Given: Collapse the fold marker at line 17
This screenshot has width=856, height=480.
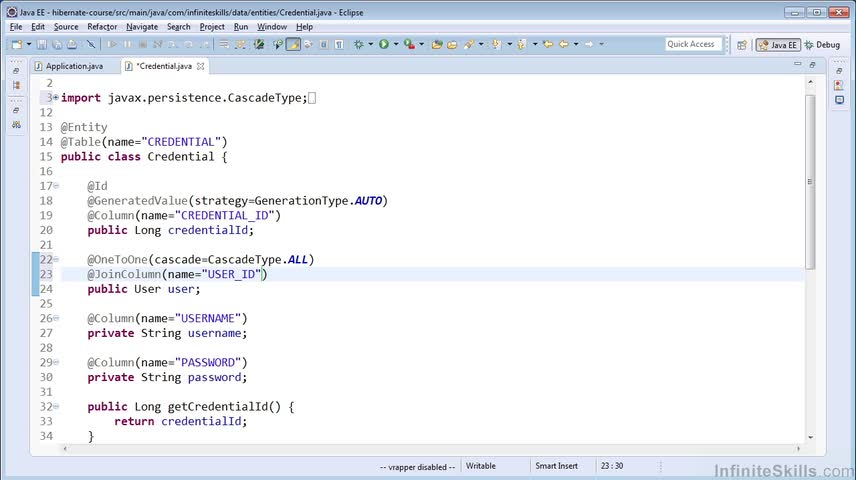Looking at the screenshot, I should (56, 186).
